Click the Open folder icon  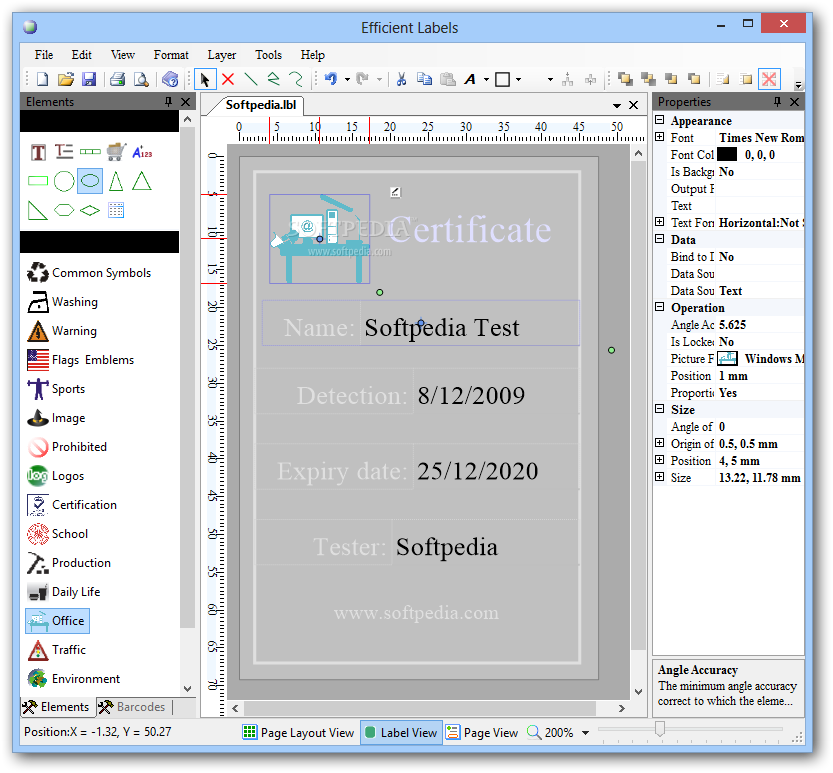(65, 80)
